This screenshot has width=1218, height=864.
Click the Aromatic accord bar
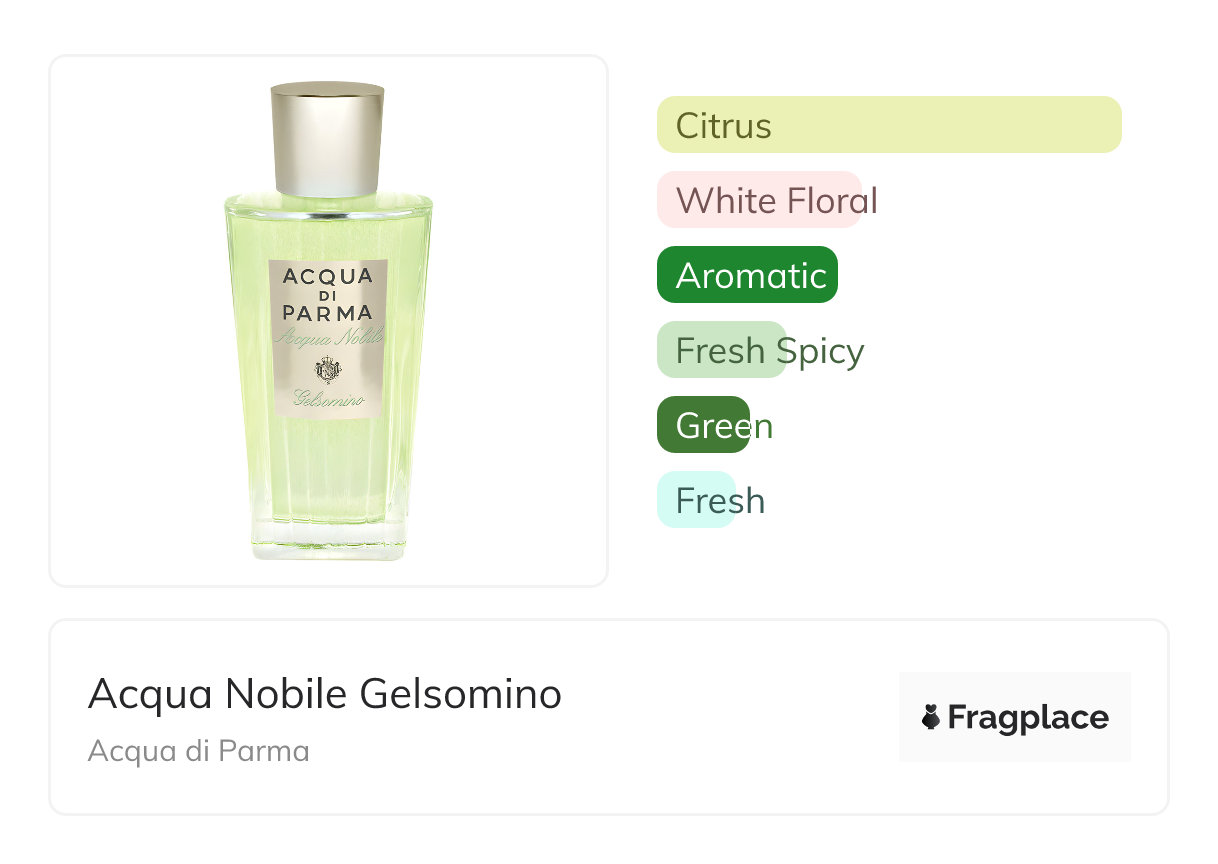[747, 275]
